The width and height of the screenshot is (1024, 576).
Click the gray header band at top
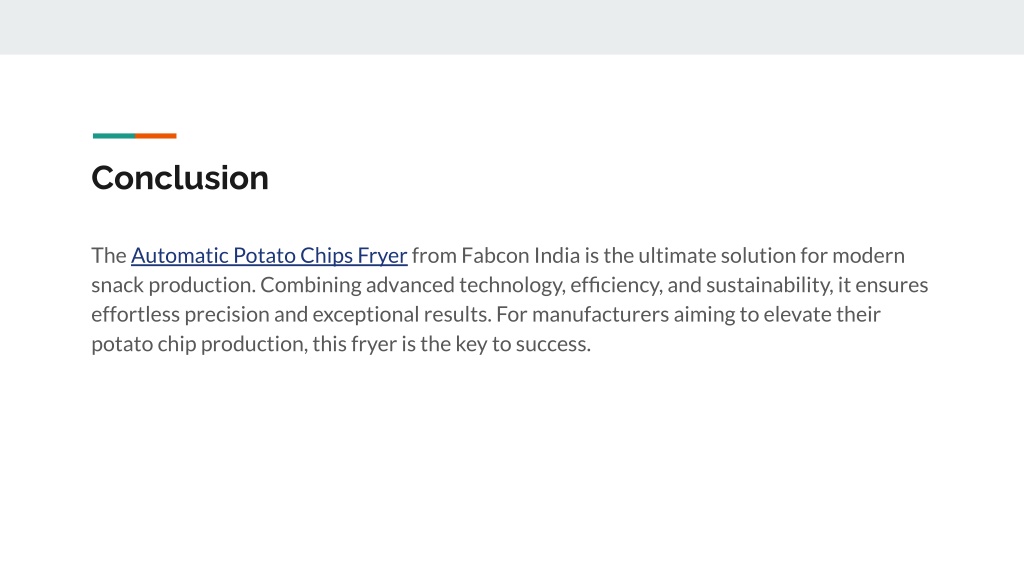(512, 27)
